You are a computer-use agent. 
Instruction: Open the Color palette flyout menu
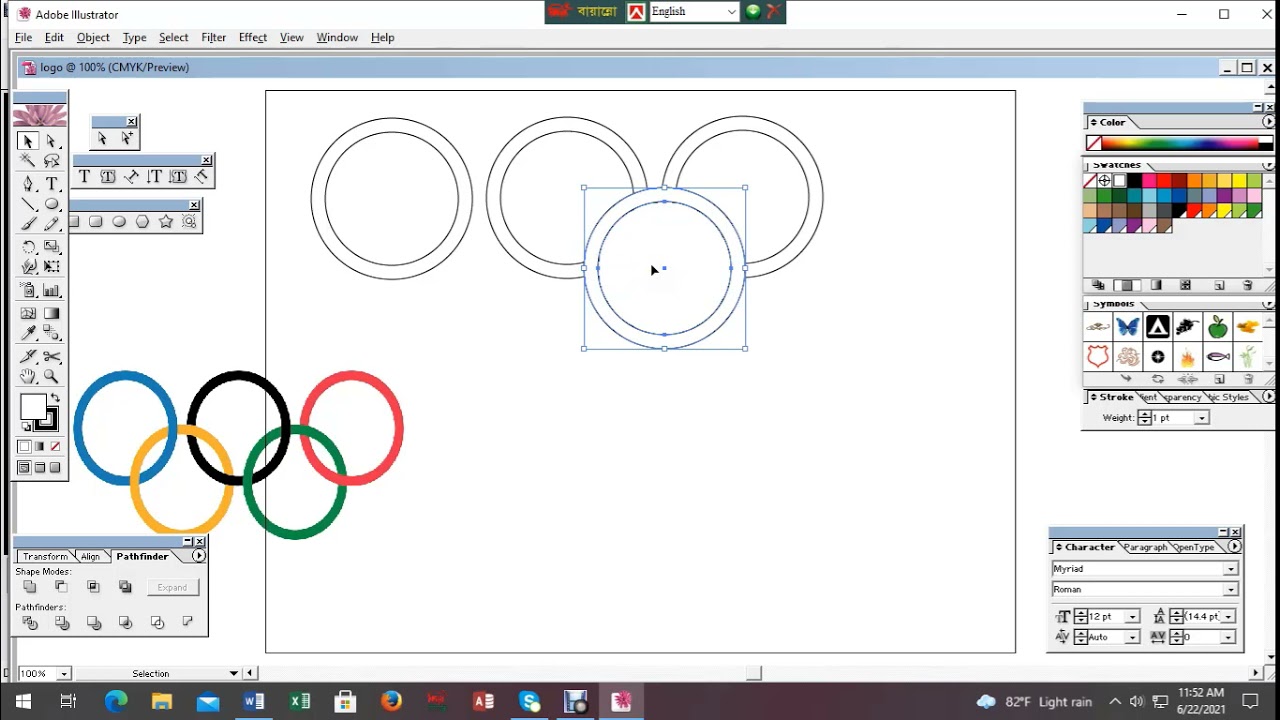click(1269, 122)
